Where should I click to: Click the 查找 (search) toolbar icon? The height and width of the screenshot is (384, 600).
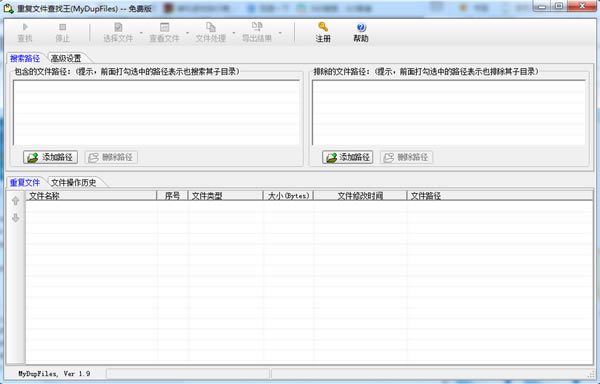pos(25,33)
